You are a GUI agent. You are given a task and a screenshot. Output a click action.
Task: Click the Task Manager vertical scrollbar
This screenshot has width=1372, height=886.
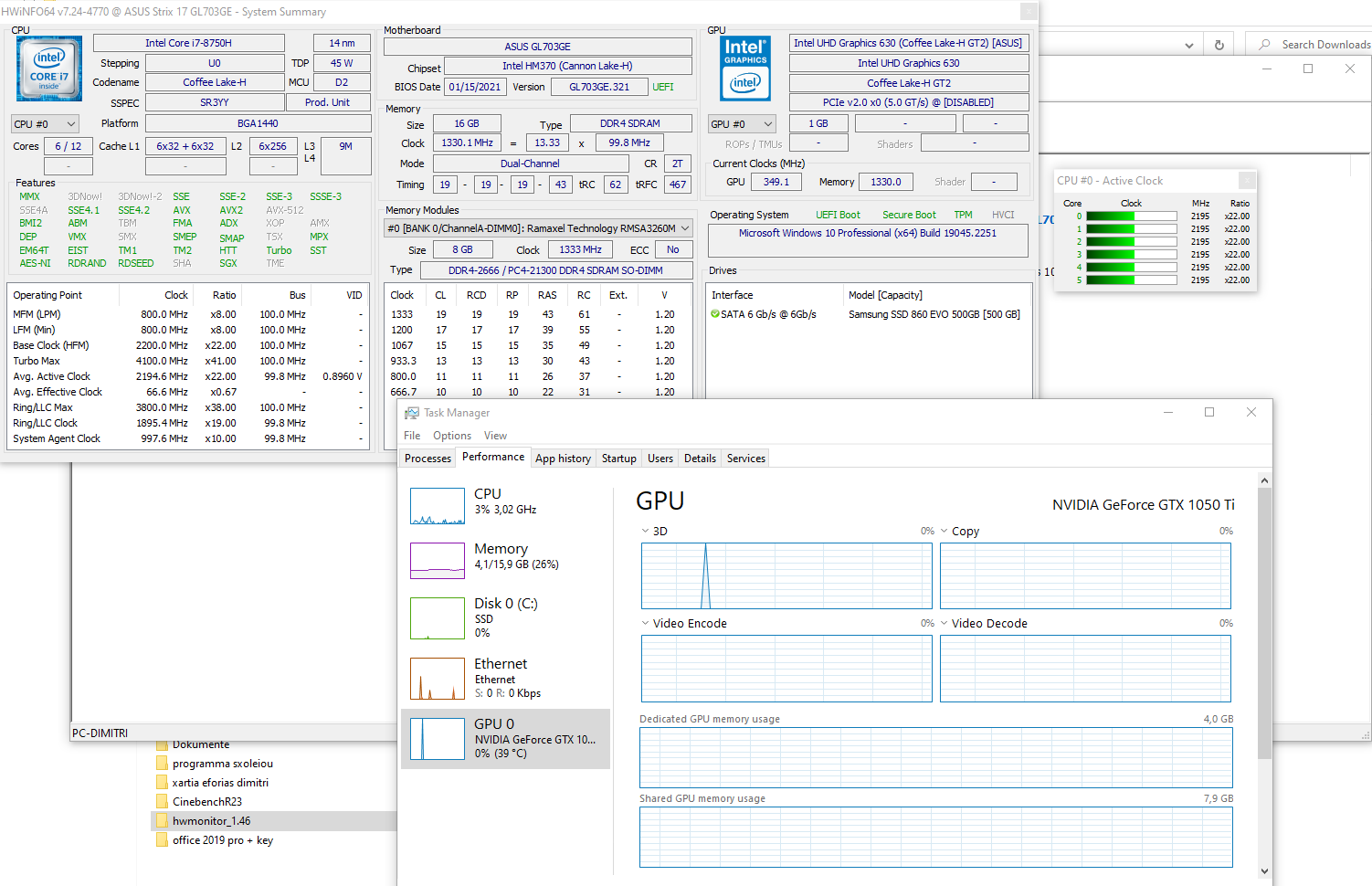click(x=1264, y=623)
